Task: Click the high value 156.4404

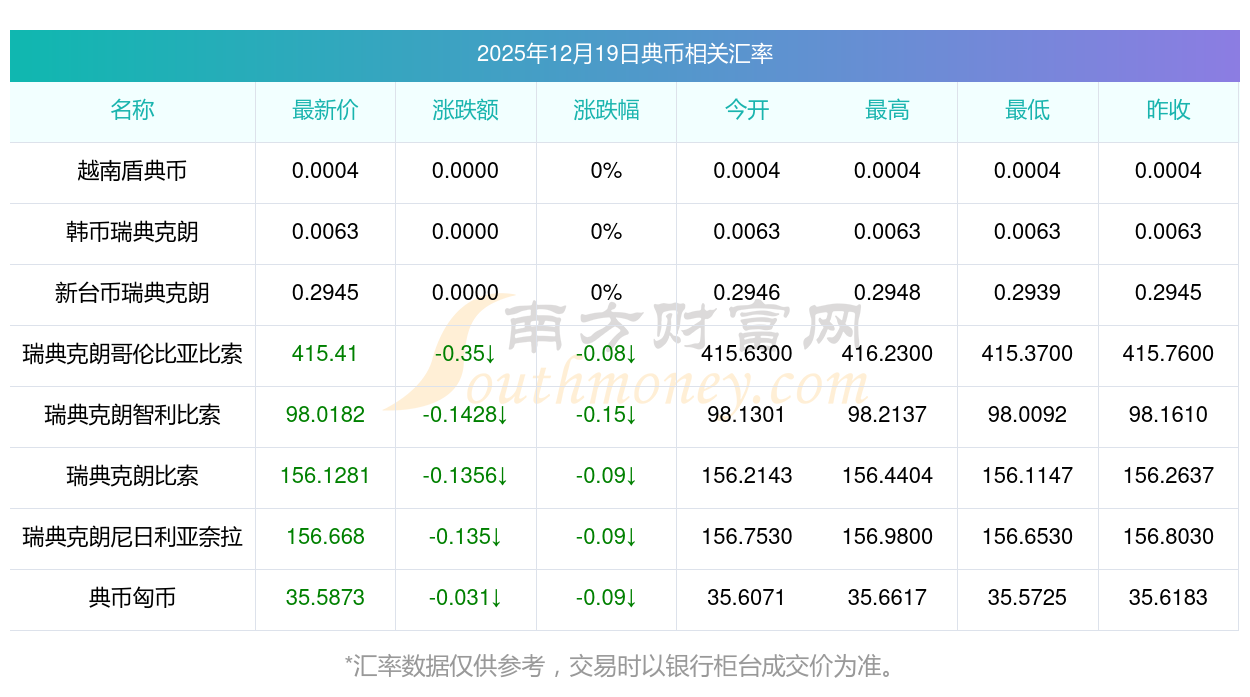Action: (887, 476)
